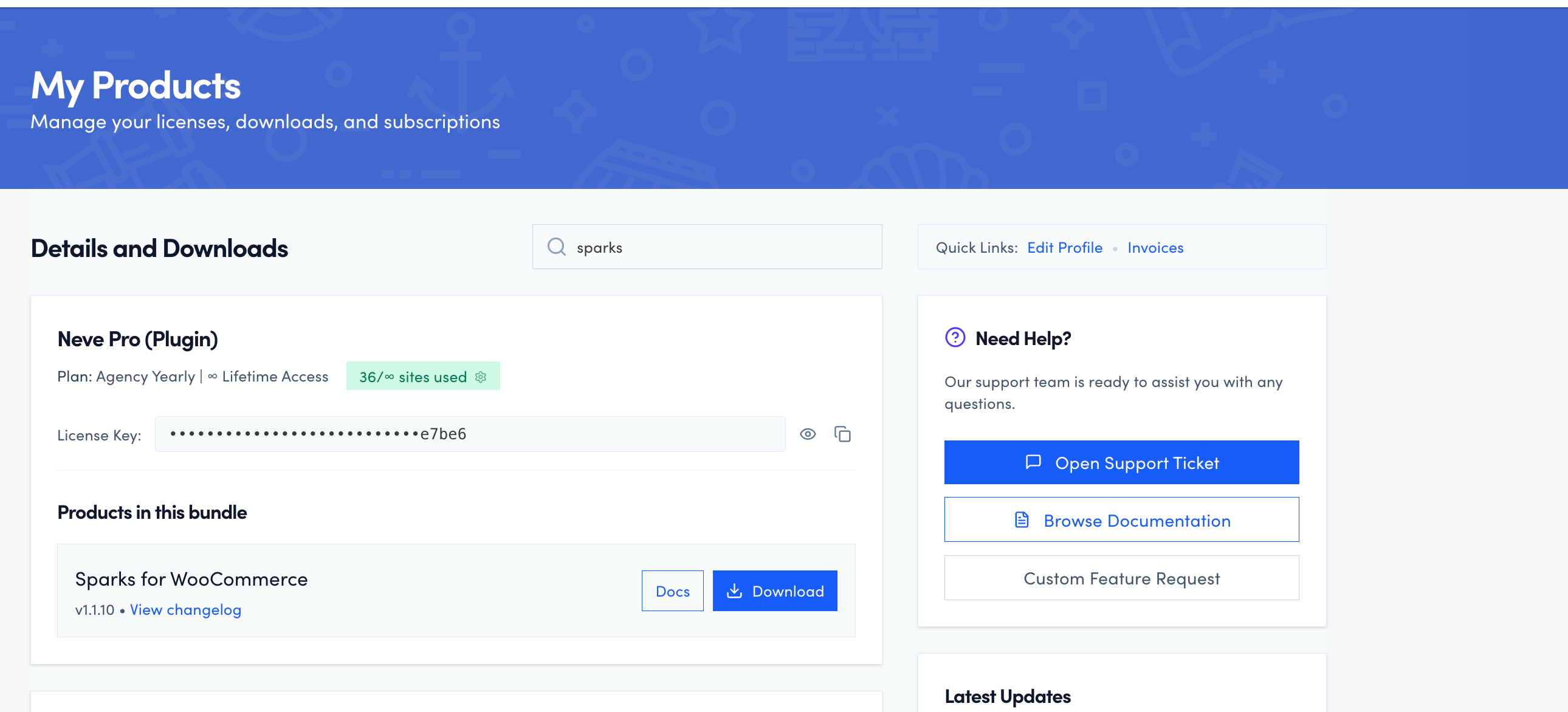Open Docs for Sparks for WooCommerce
The height and width of the screenshot is (712, 1568).
coord(672,591)
